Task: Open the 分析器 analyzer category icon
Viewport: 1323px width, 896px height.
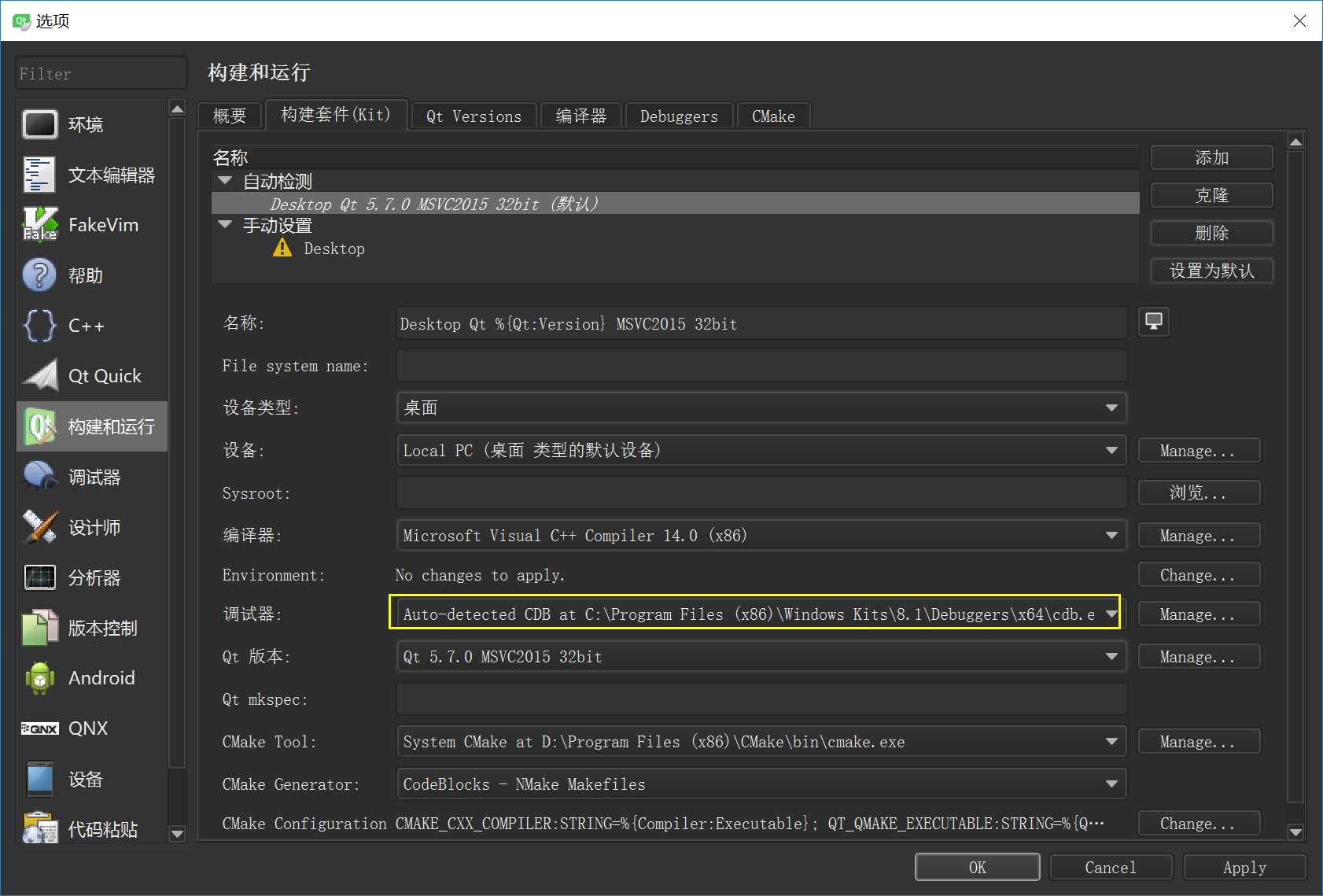Action: tap(39, 577)
